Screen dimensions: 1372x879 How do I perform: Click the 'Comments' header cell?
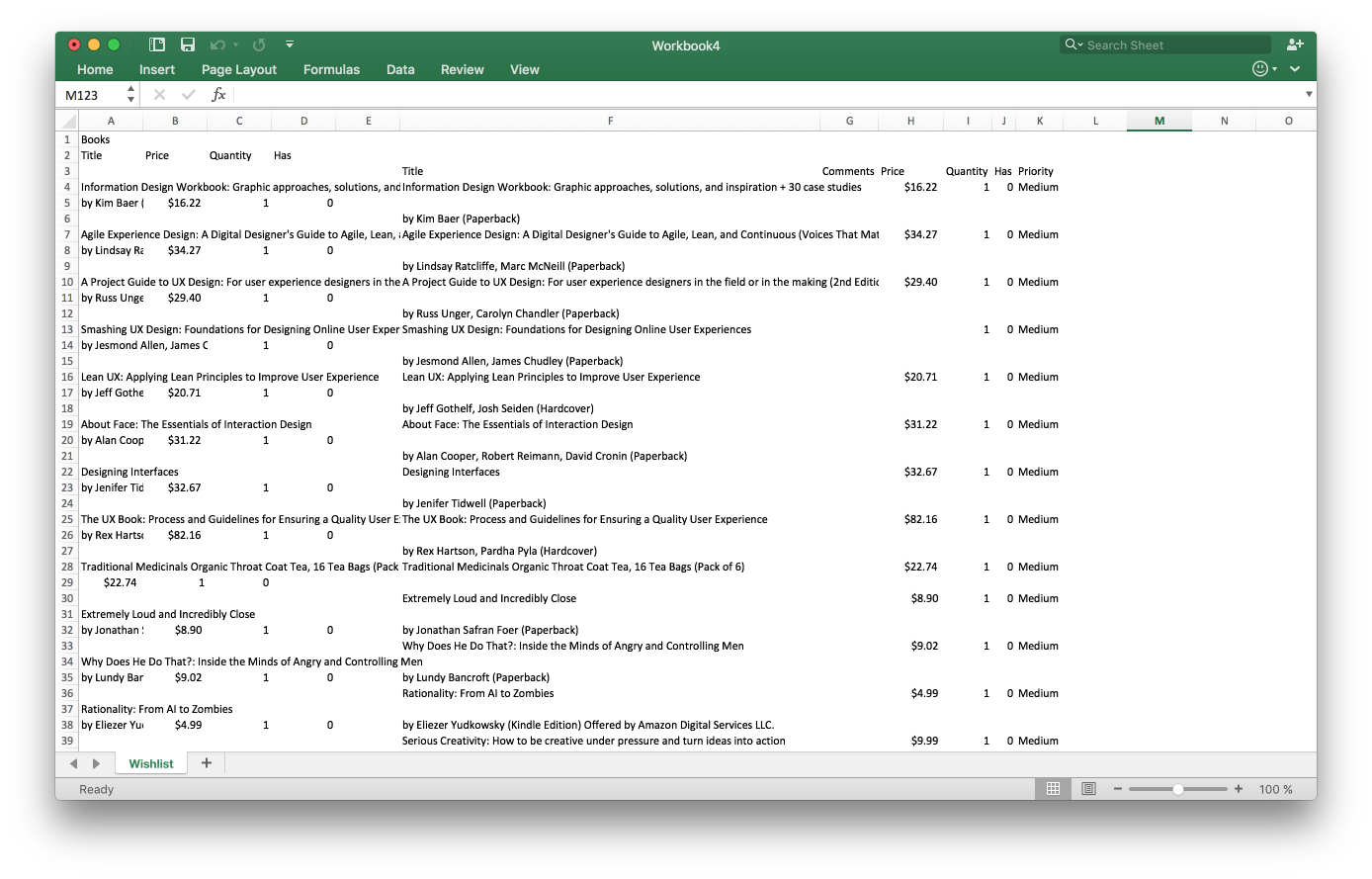click(849, 171)
